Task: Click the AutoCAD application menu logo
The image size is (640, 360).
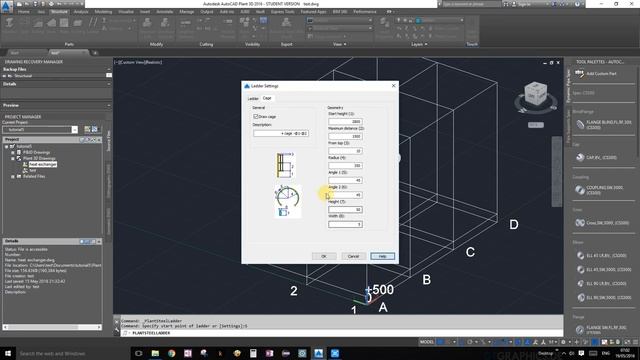Action: (x=6, y=7)
